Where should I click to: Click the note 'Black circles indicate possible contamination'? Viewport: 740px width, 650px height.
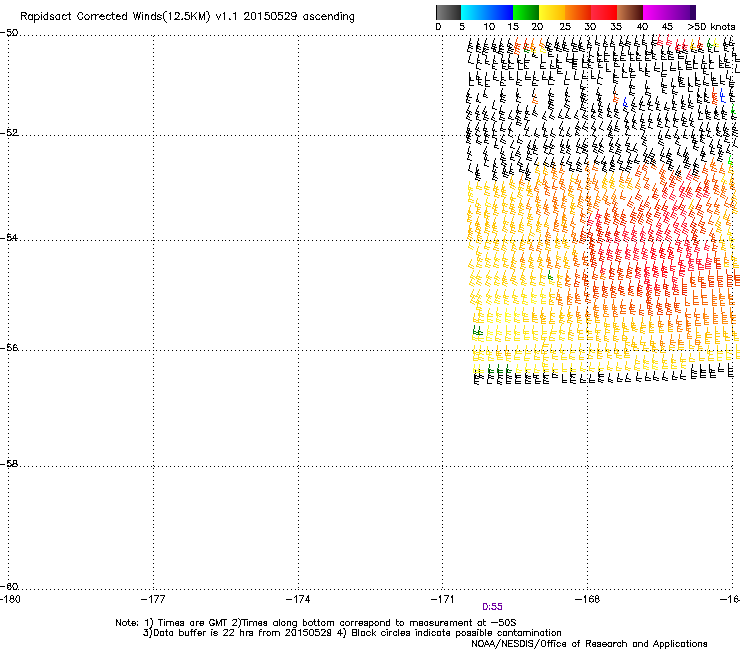click(456, 633)
